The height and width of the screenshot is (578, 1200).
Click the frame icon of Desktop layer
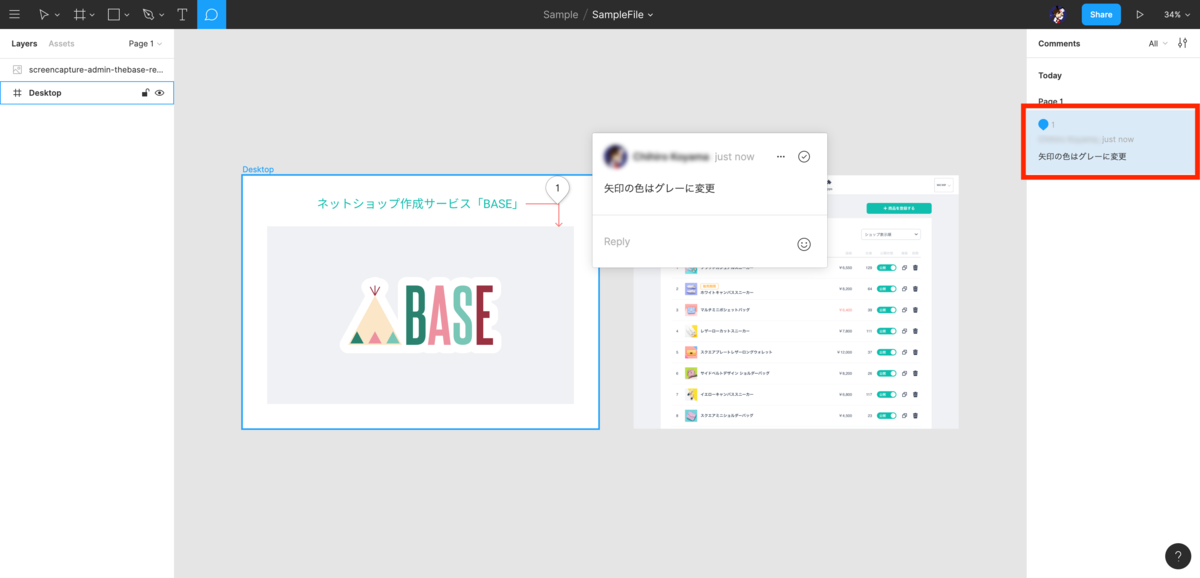17,93
